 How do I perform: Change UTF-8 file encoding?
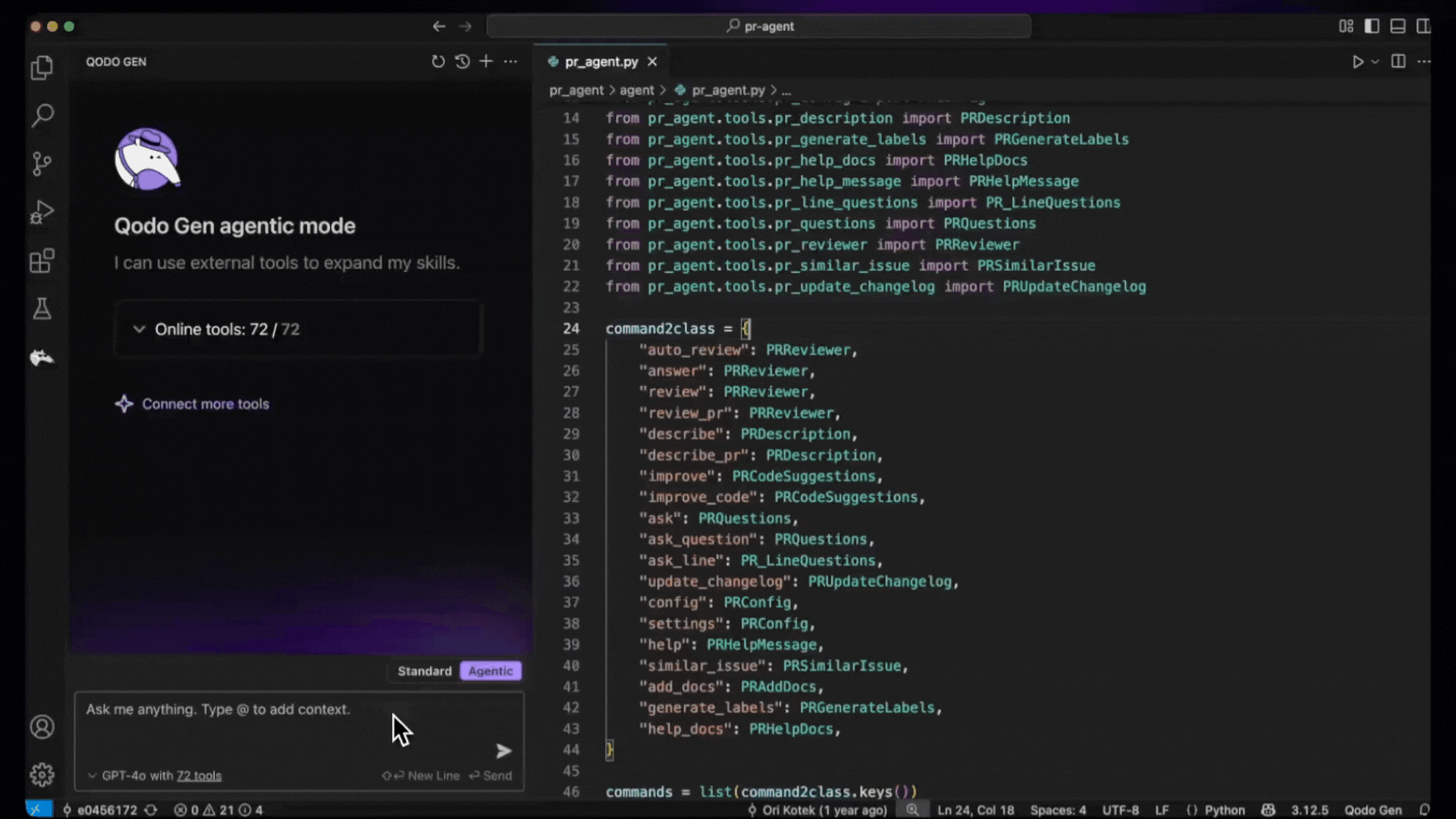tap(1121, 810)
